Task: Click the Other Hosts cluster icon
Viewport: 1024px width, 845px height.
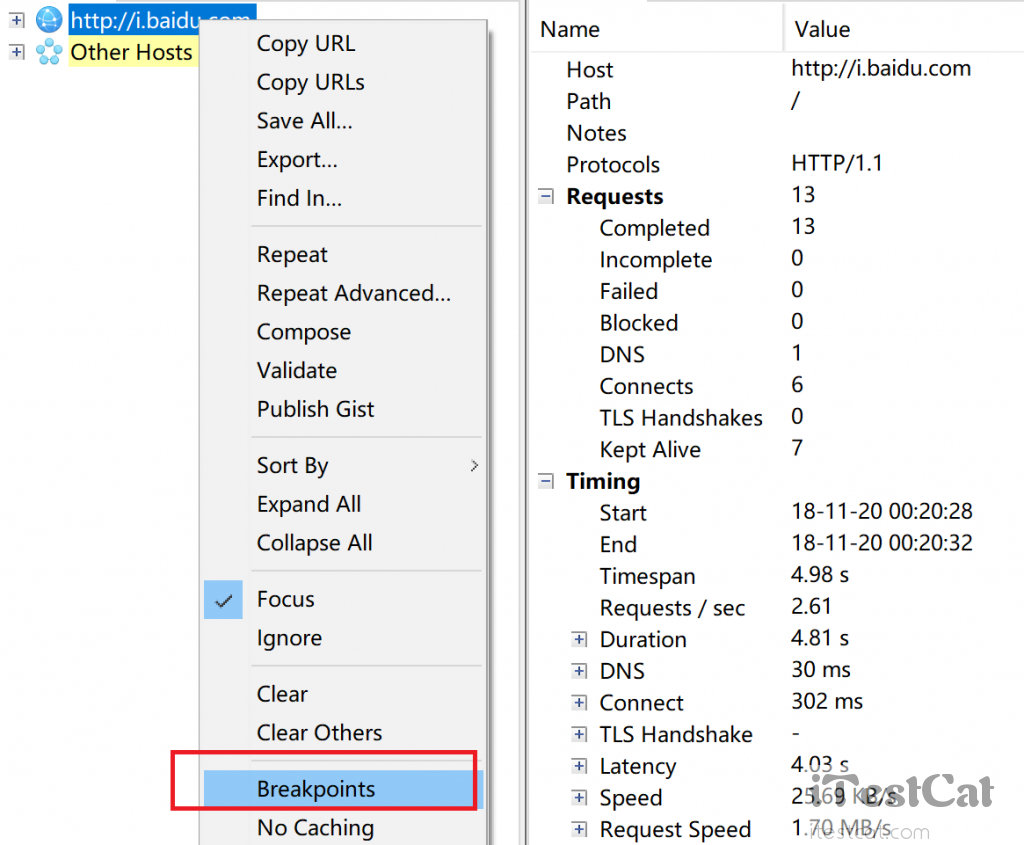Action: point(49,52)
